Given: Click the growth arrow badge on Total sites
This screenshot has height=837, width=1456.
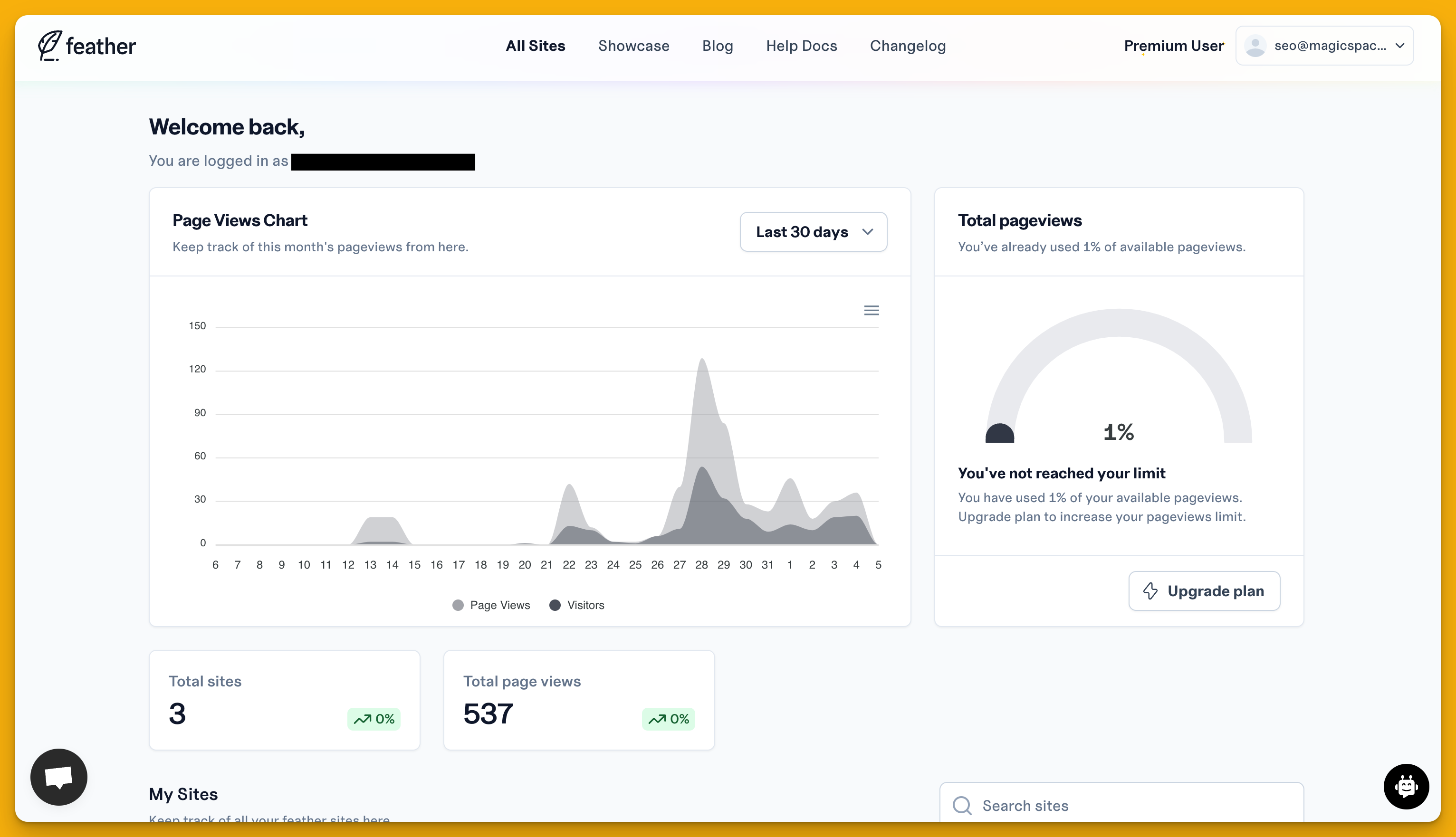Looking at the screenshot, I should click(374, 719).
